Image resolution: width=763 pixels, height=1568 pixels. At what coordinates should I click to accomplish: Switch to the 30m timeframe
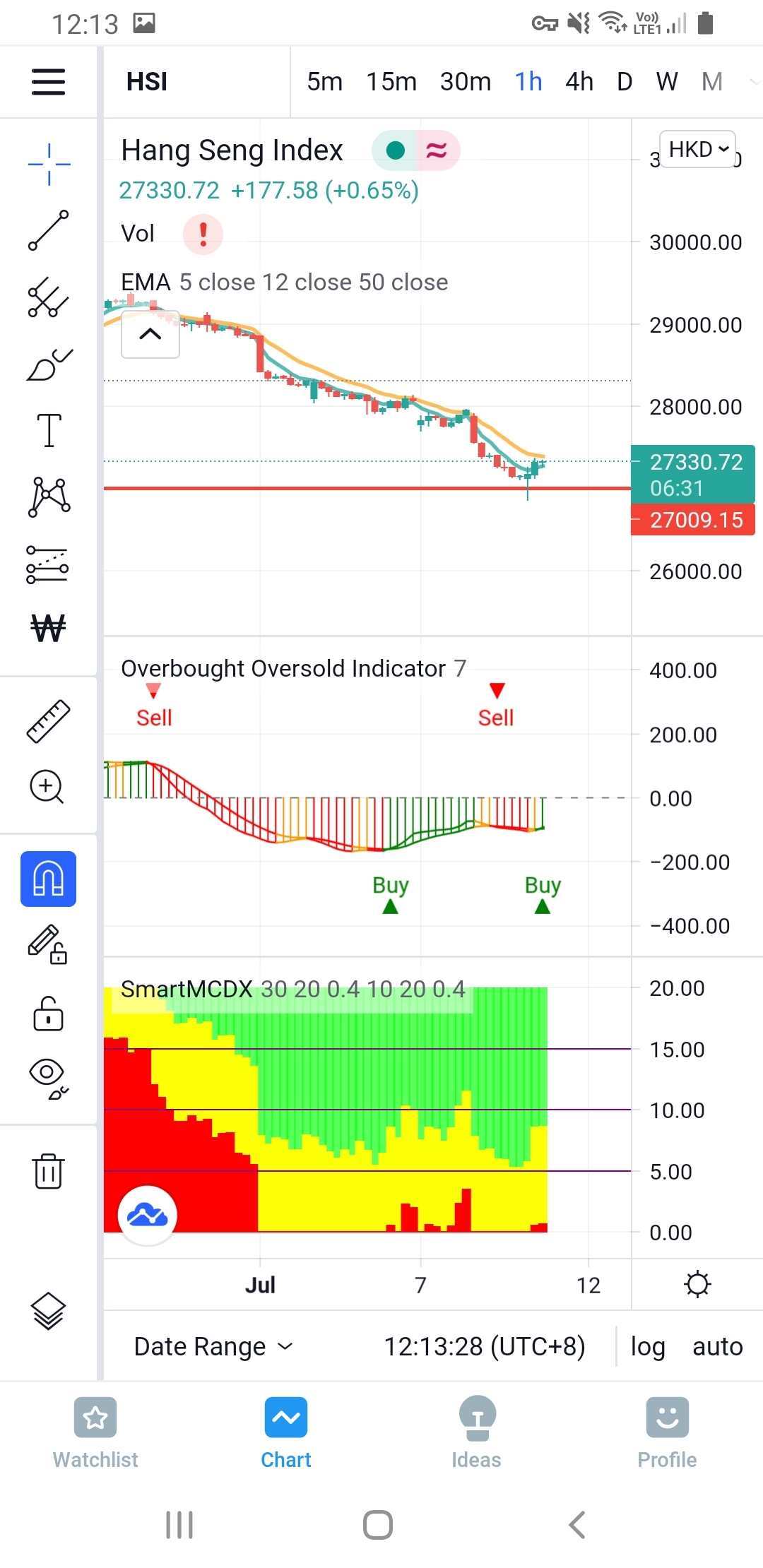tap(466, 82)
